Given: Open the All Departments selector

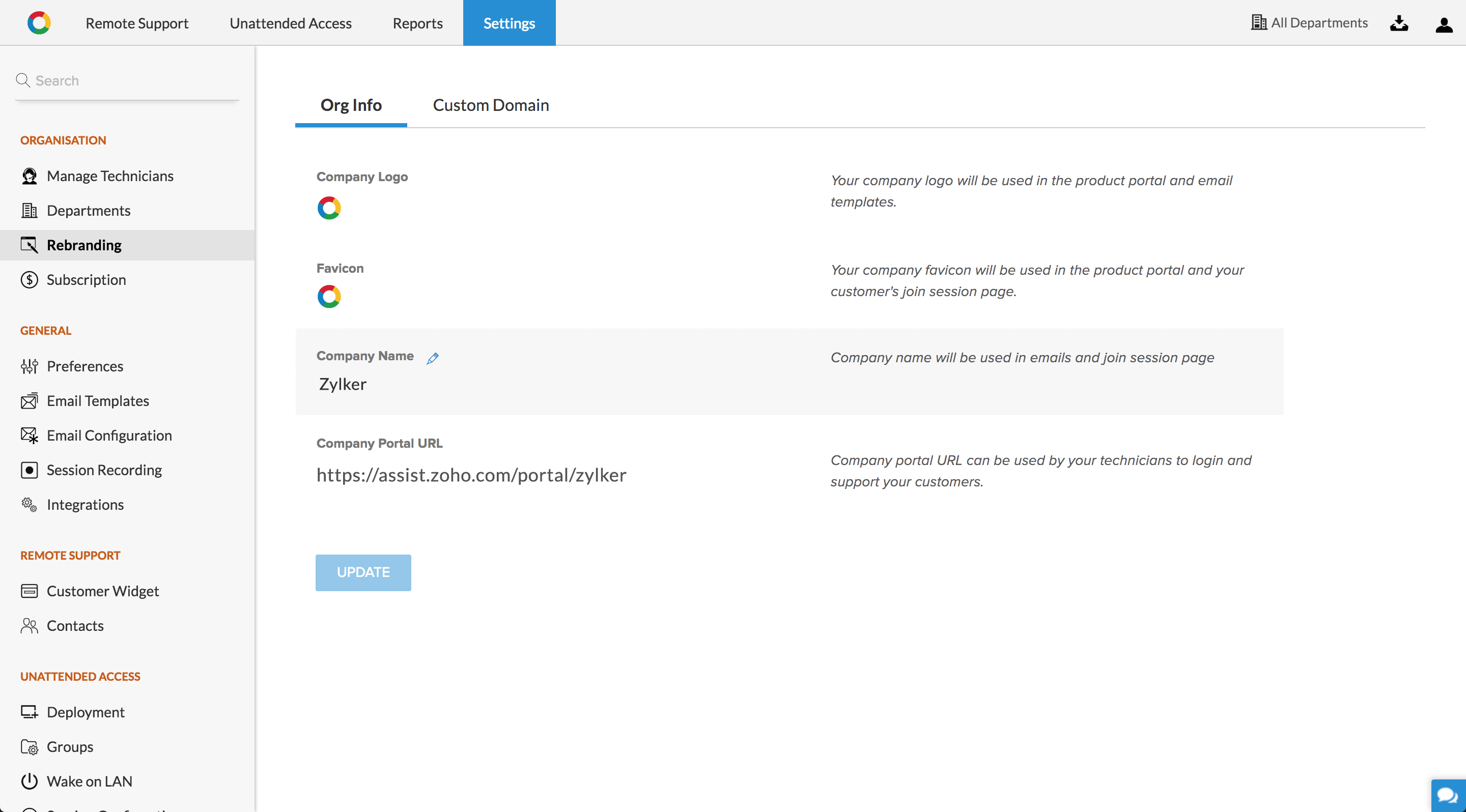Looking at the screenshot, I should coord(1309,23).
